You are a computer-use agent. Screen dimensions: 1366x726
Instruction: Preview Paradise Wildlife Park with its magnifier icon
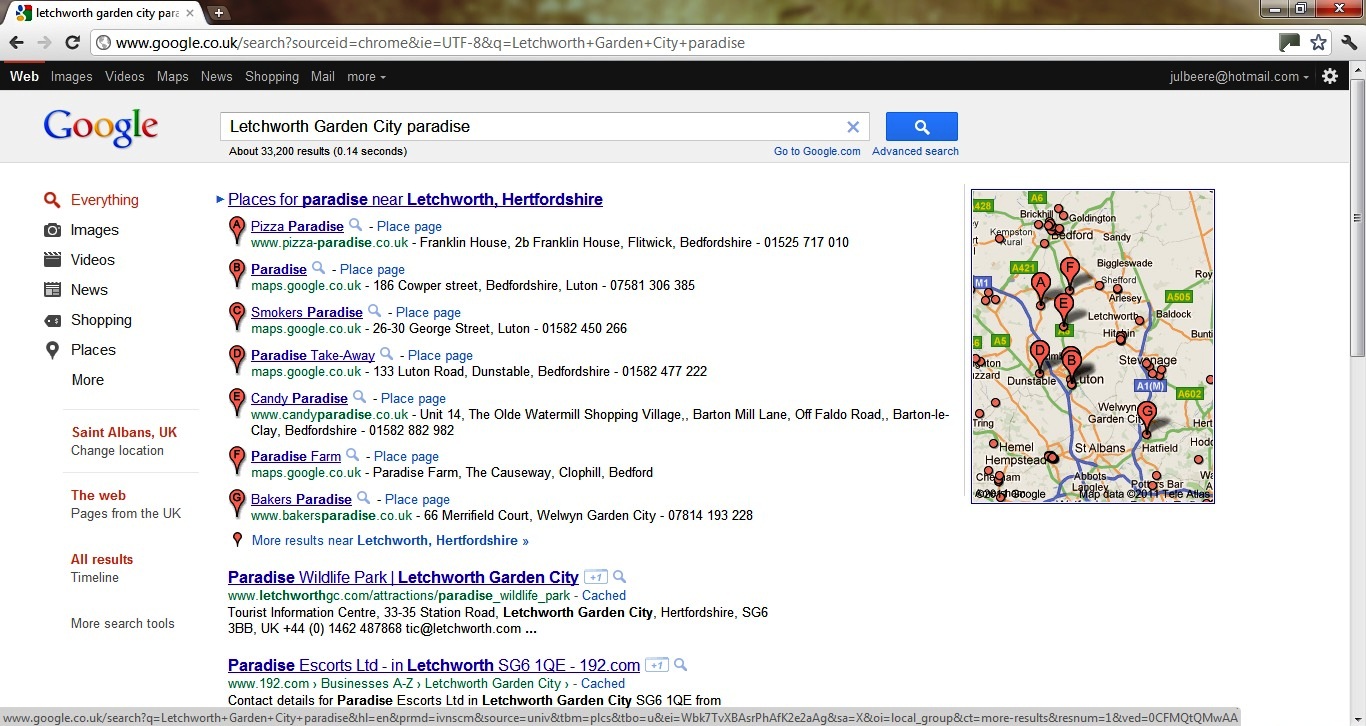coord(619,577)
